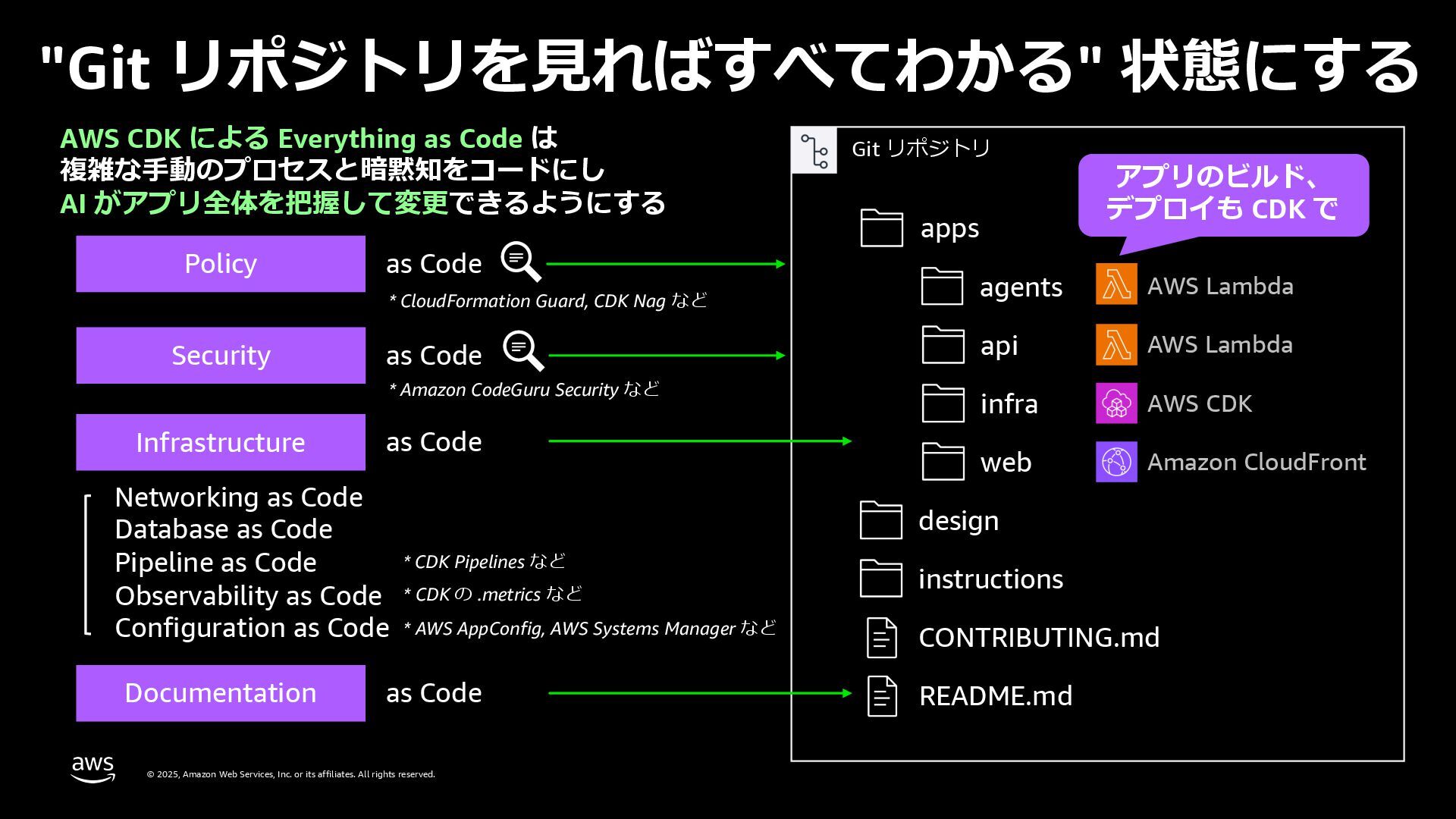Open the design folder
The height and width of the screenshot is (819, 1456).
tap(881, 520)
